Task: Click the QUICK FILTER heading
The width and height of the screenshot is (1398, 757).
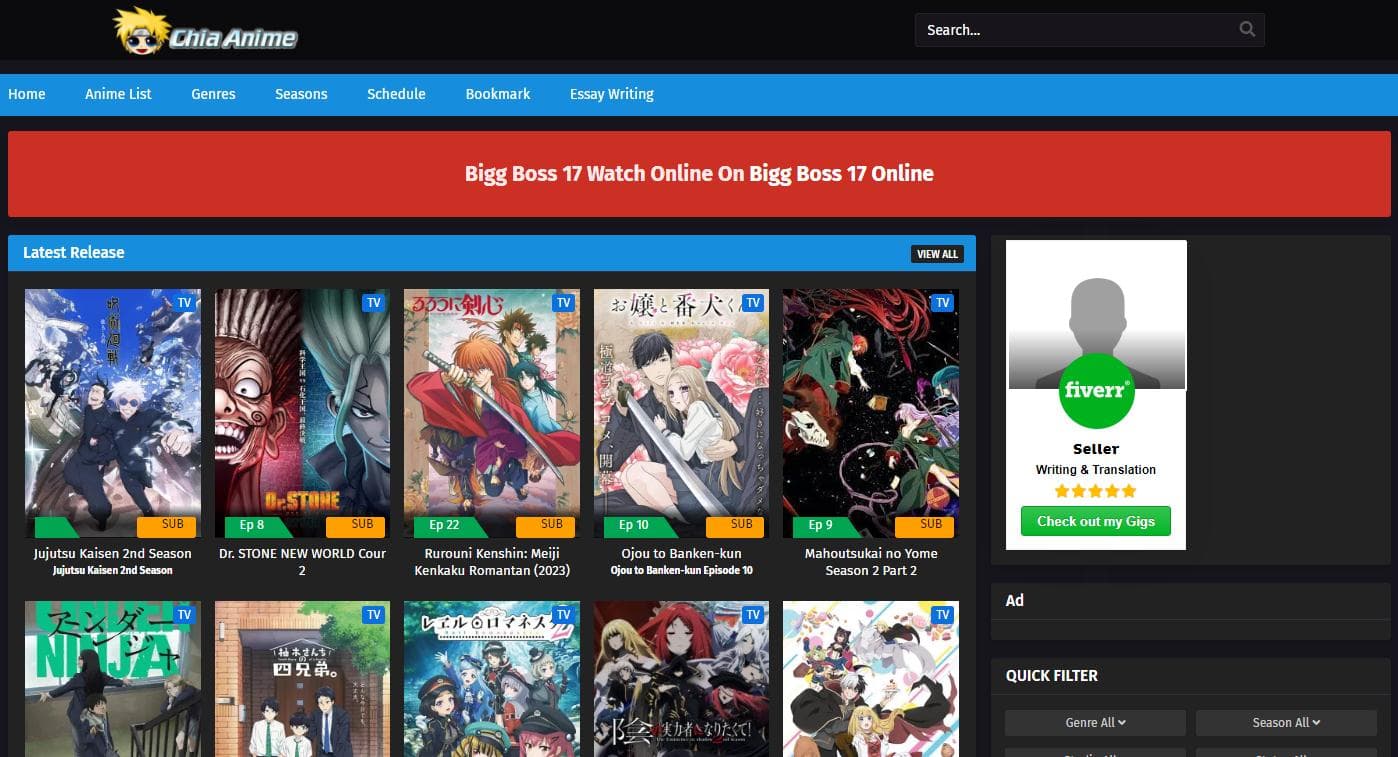Action: click(1052, 676)
